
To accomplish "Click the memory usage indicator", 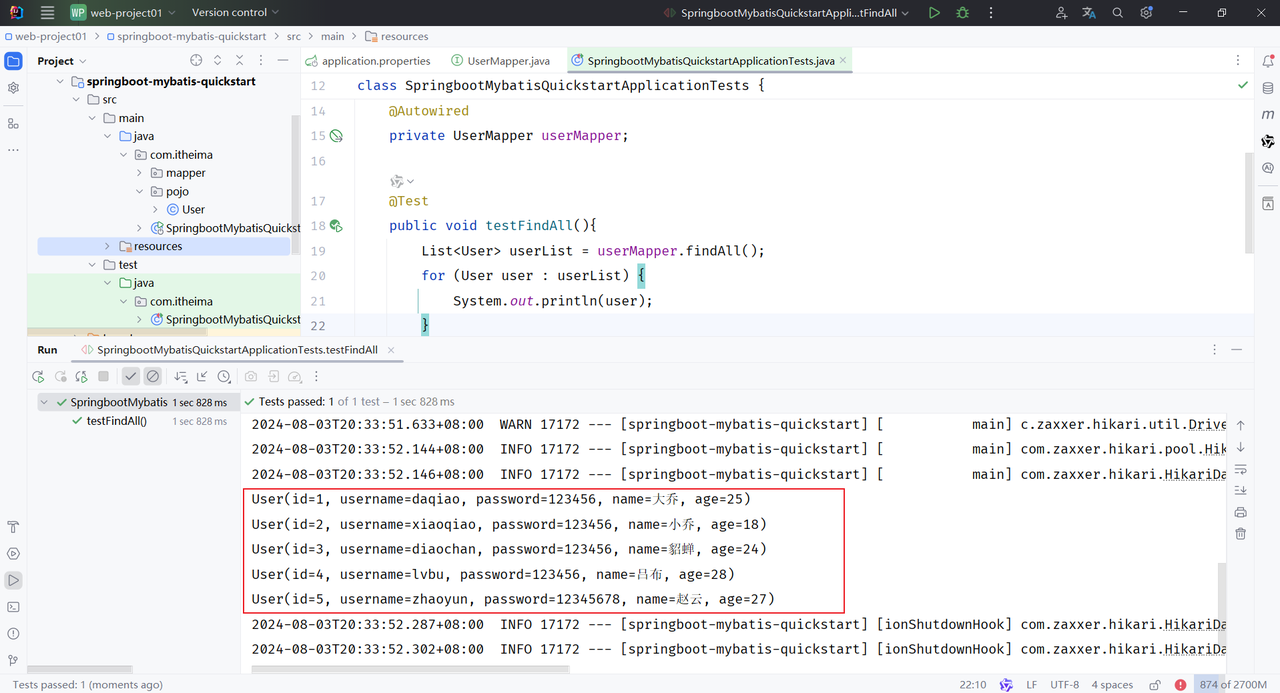I will coord(1233,685).
